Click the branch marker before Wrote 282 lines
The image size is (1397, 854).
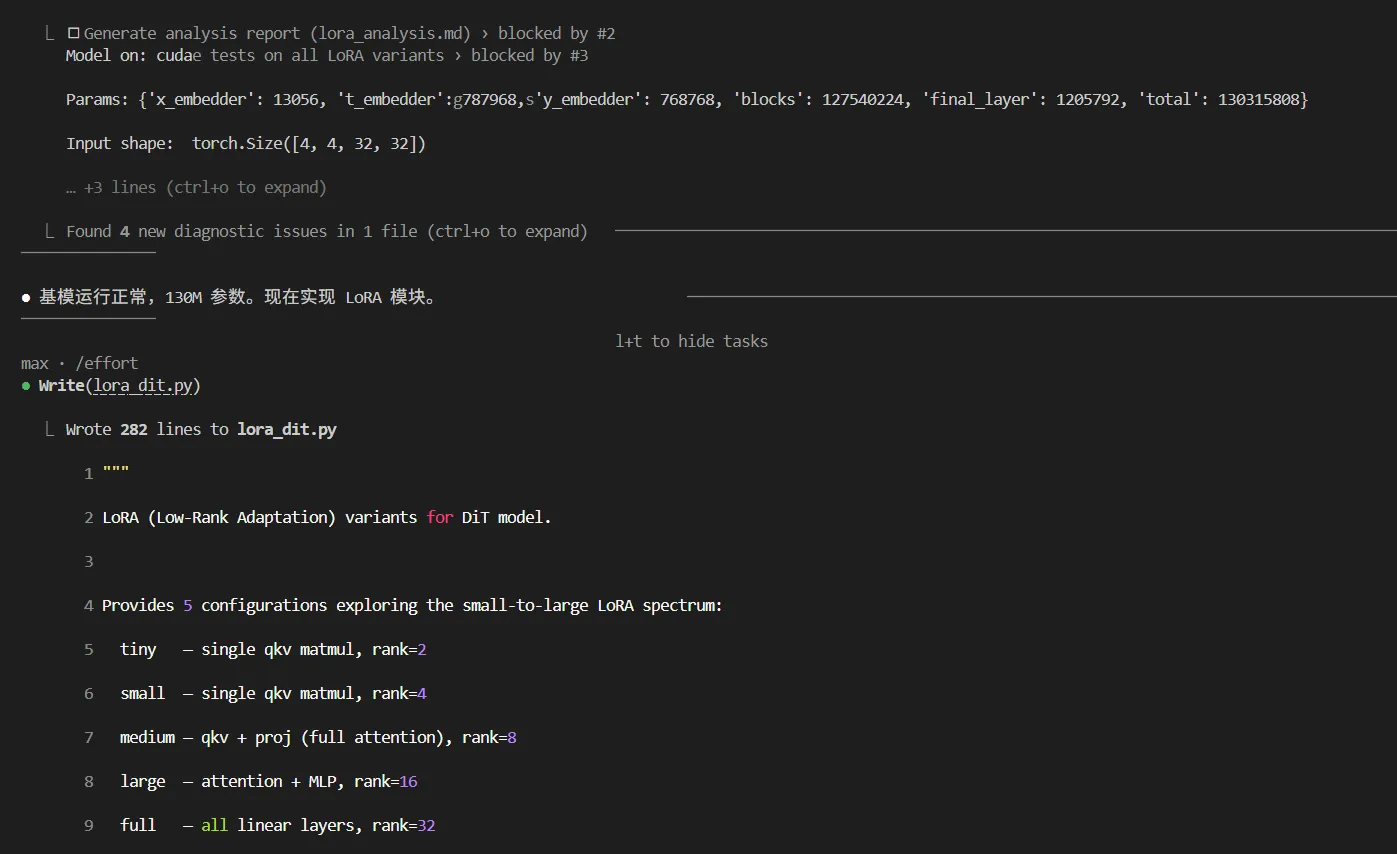(49, 430)
